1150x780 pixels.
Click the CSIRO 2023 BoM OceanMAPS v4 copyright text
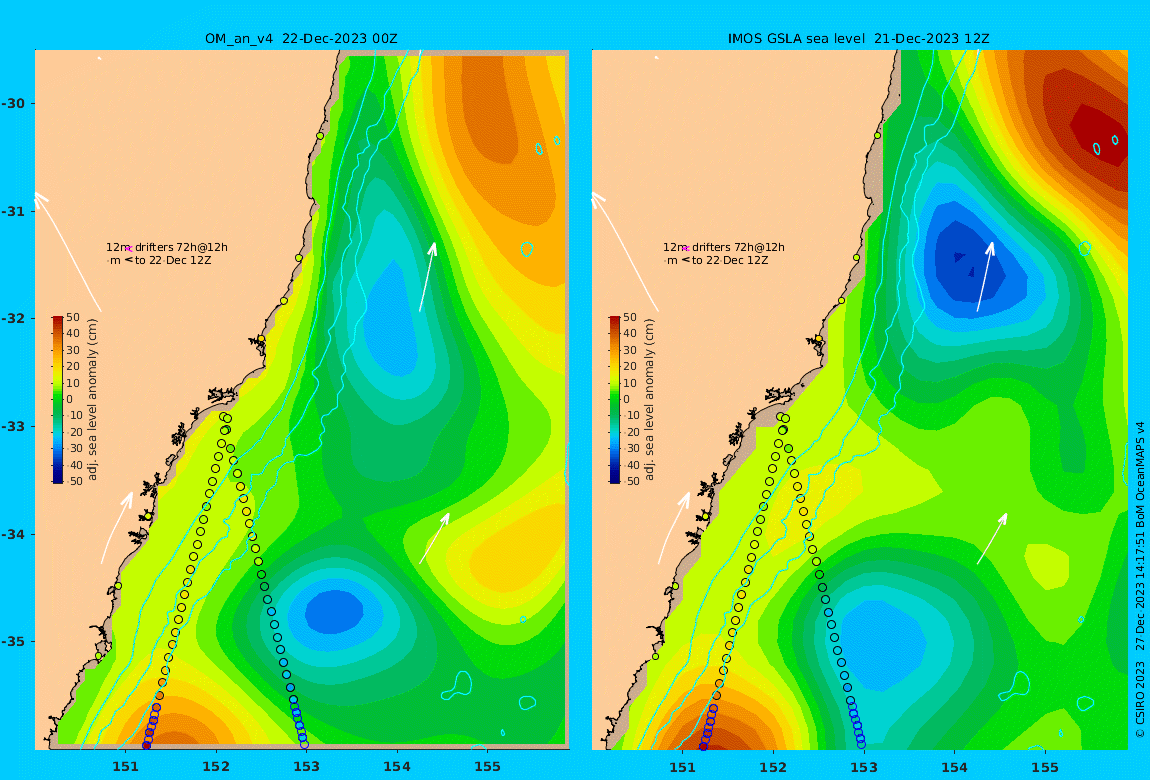click(1140, 579)
